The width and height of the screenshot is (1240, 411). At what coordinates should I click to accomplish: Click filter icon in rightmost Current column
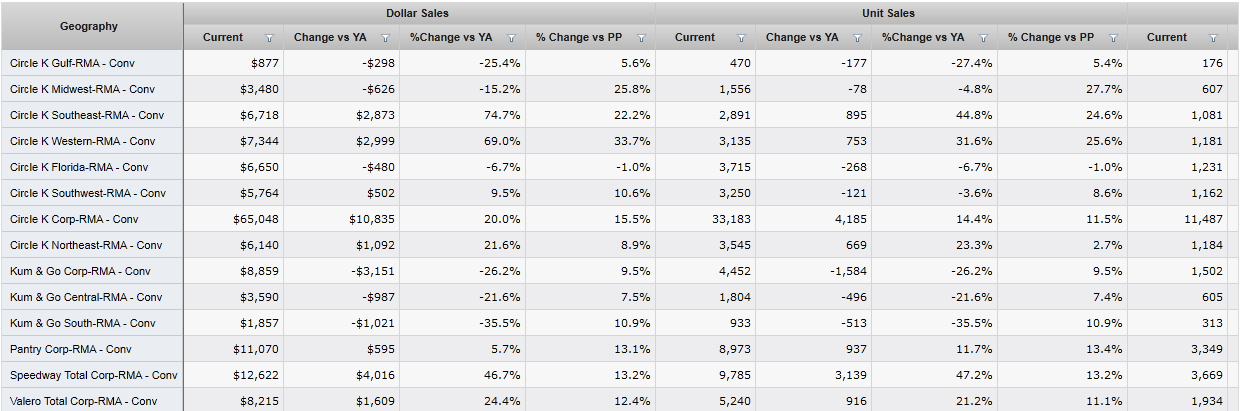[1213, 38]
